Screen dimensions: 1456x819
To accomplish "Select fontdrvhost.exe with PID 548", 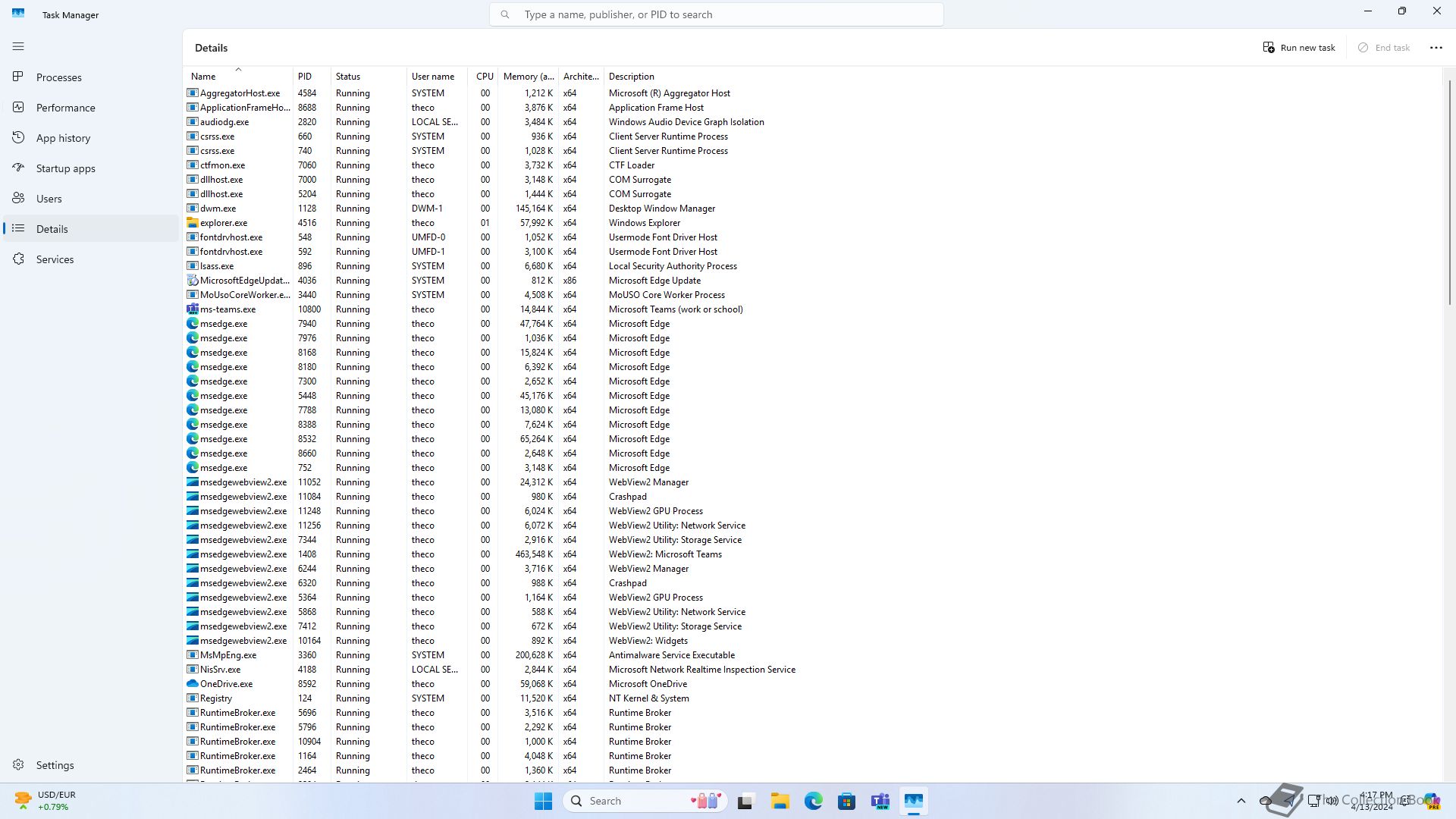I will coord(811,237).
